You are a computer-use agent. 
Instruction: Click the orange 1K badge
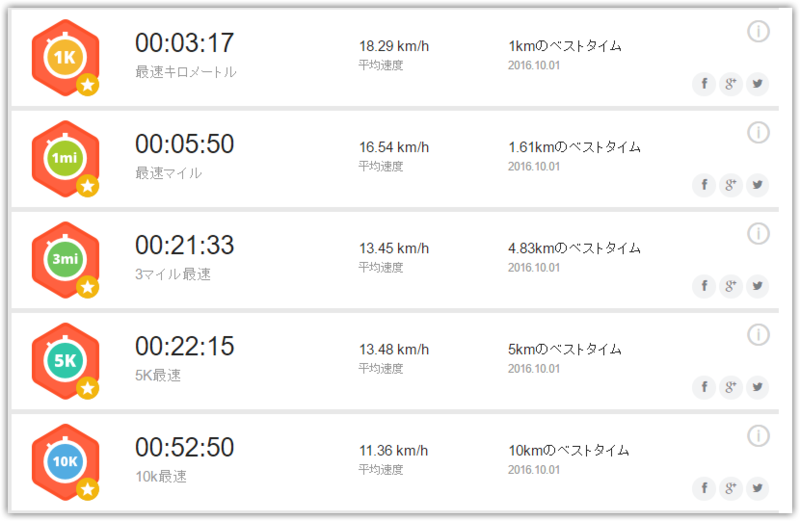pyautogui.click(x=65, y=58)
